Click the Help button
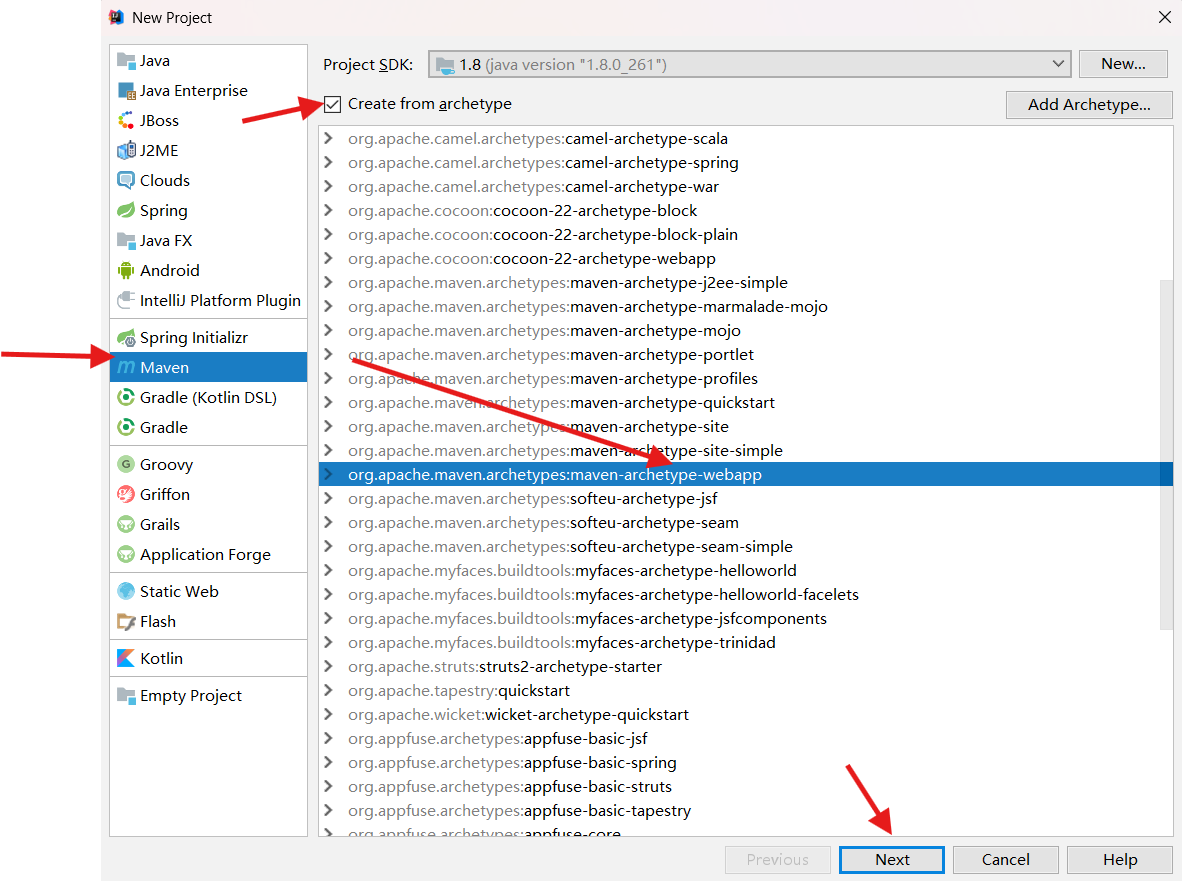This screenshot has width=1182, height=881. 1120,860
